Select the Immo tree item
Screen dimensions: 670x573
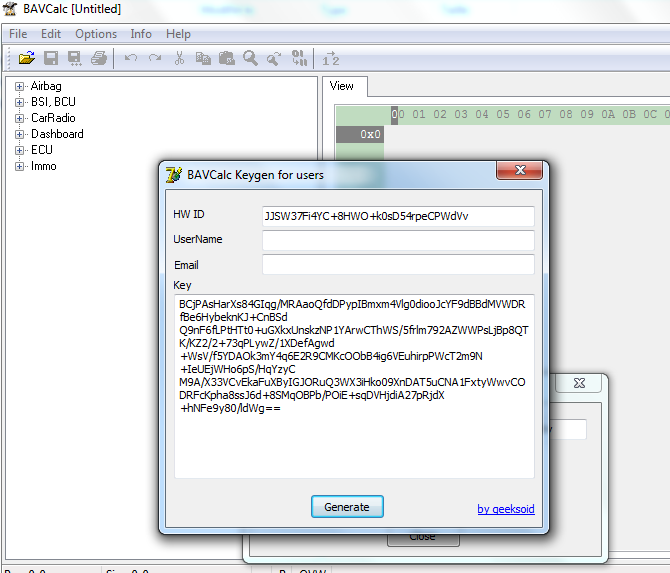click(44, 166)
